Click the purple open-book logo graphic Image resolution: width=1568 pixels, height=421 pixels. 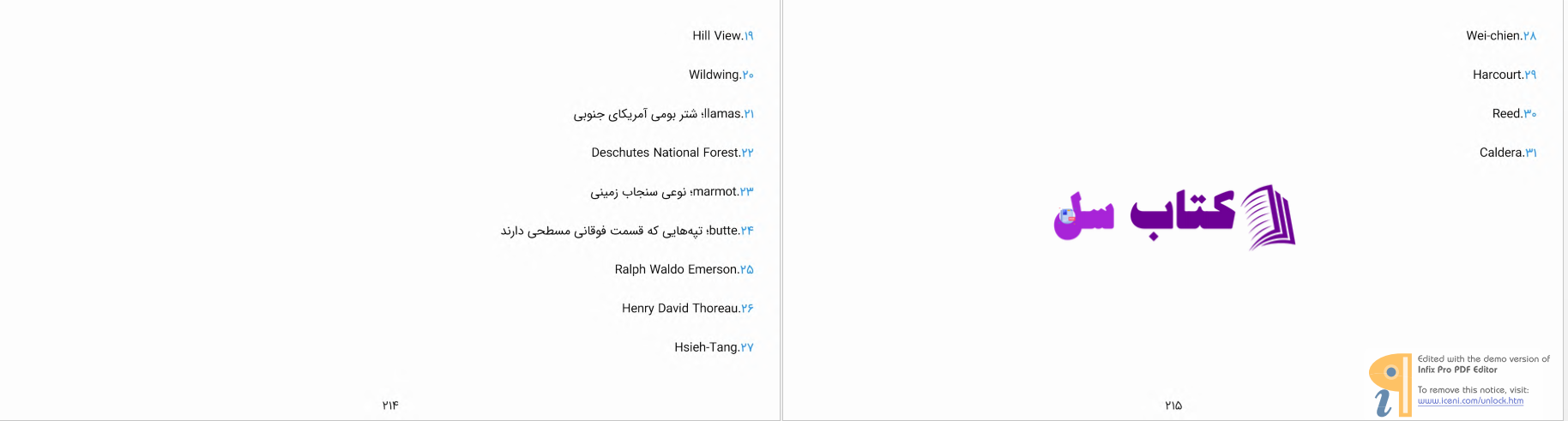click(1268, 217)
